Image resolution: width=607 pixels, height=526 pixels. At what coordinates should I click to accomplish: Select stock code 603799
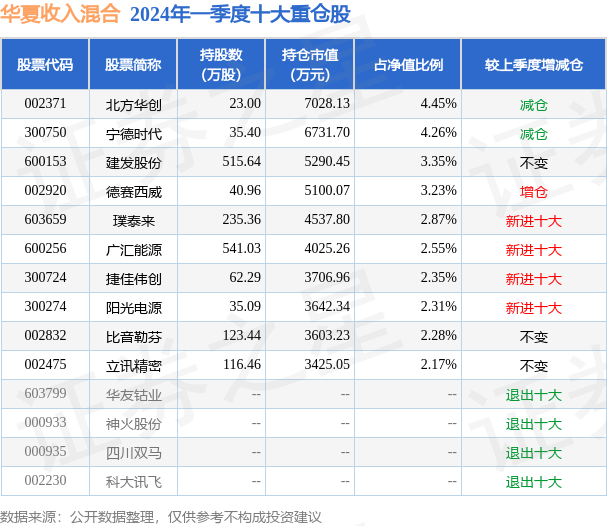[45, 394]
